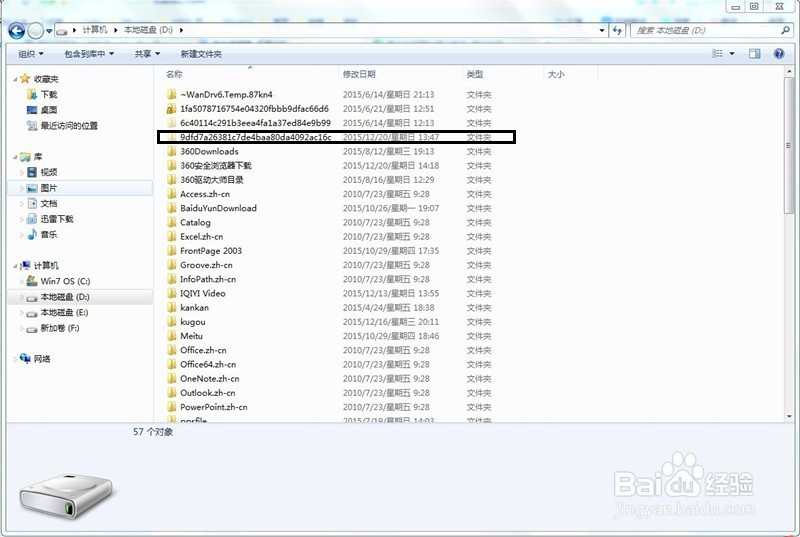Select the Excel.zh-cn folder icon
Viewport: 800px width, 537px height.
point(171,237)
